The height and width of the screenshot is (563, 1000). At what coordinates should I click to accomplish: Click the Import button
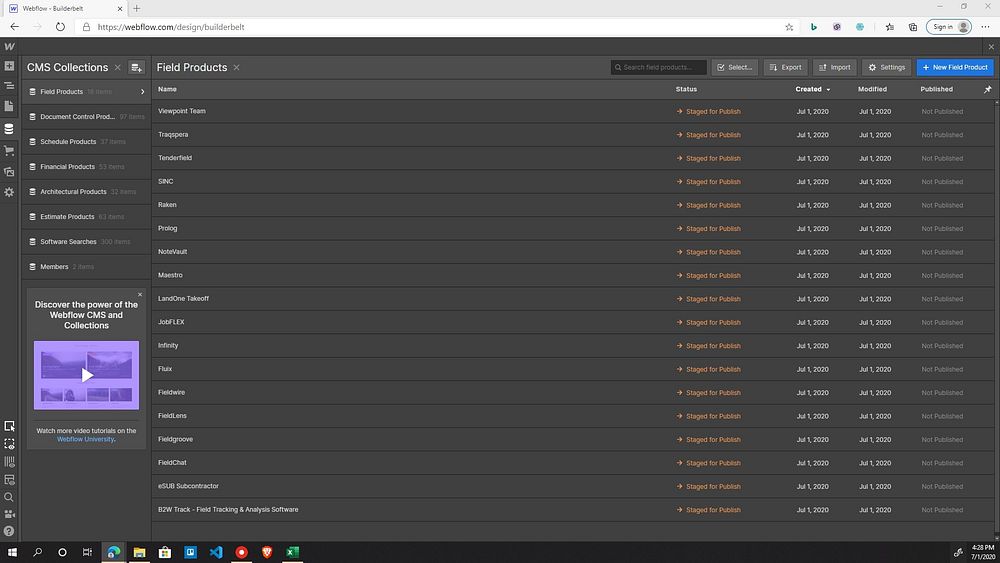pyautogui.click(x=834, y=68)
